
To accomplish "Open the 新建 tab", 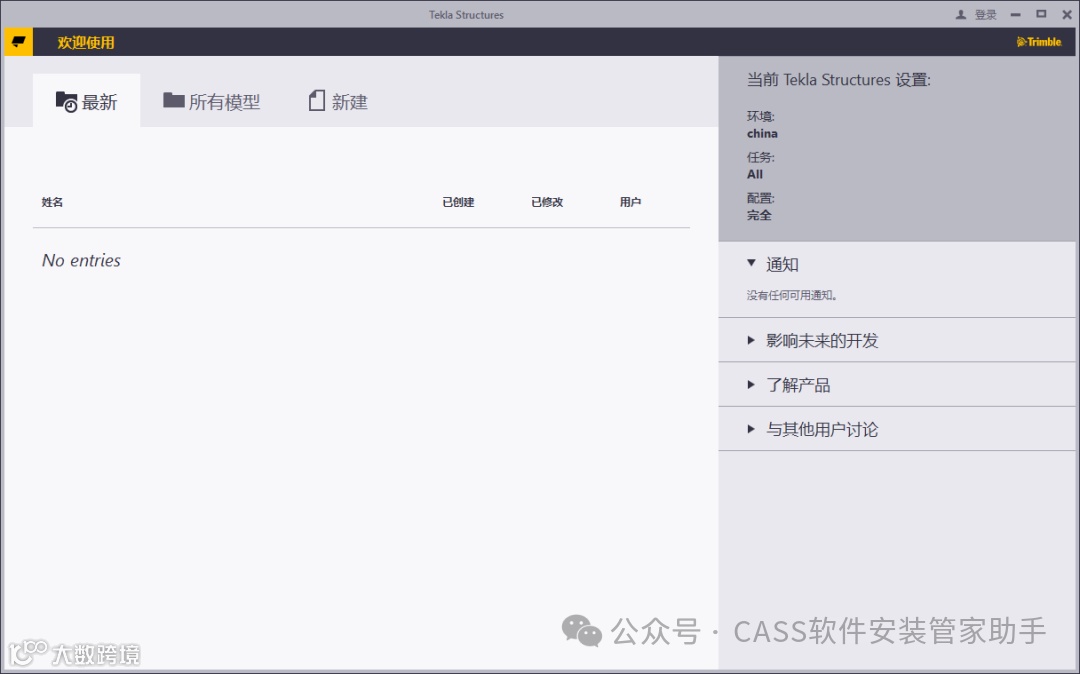I will [x=338, y=101].
